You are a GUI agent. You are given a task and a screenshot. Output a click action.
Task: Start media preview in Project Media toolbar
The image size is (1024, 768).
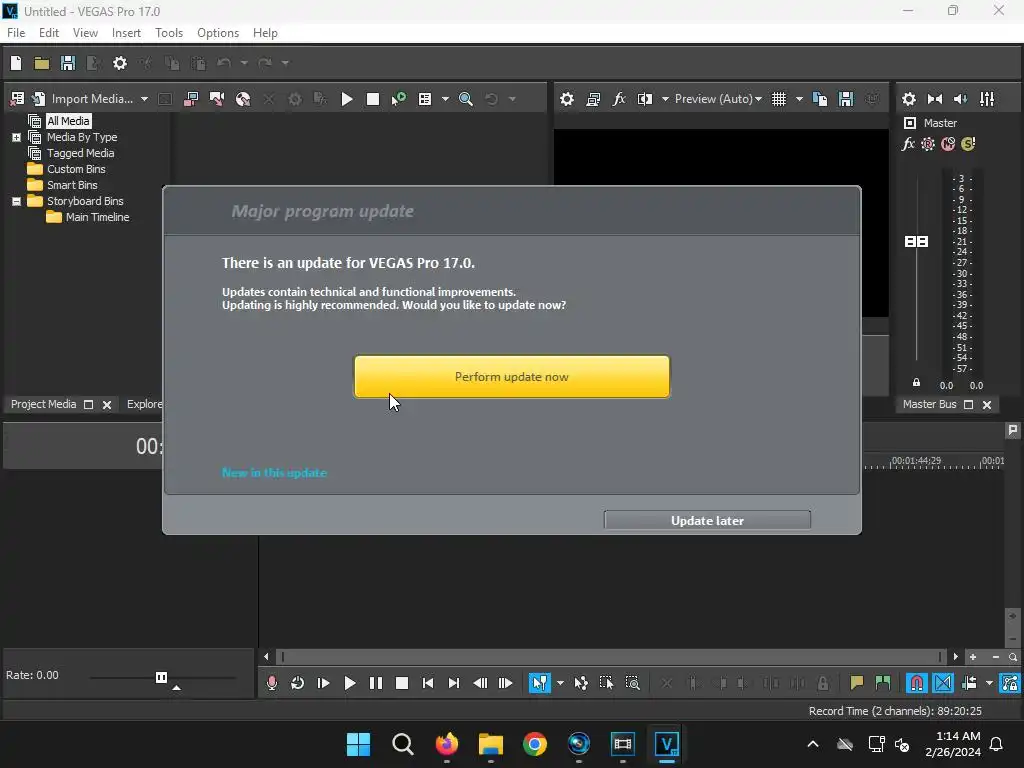[347, 99]
